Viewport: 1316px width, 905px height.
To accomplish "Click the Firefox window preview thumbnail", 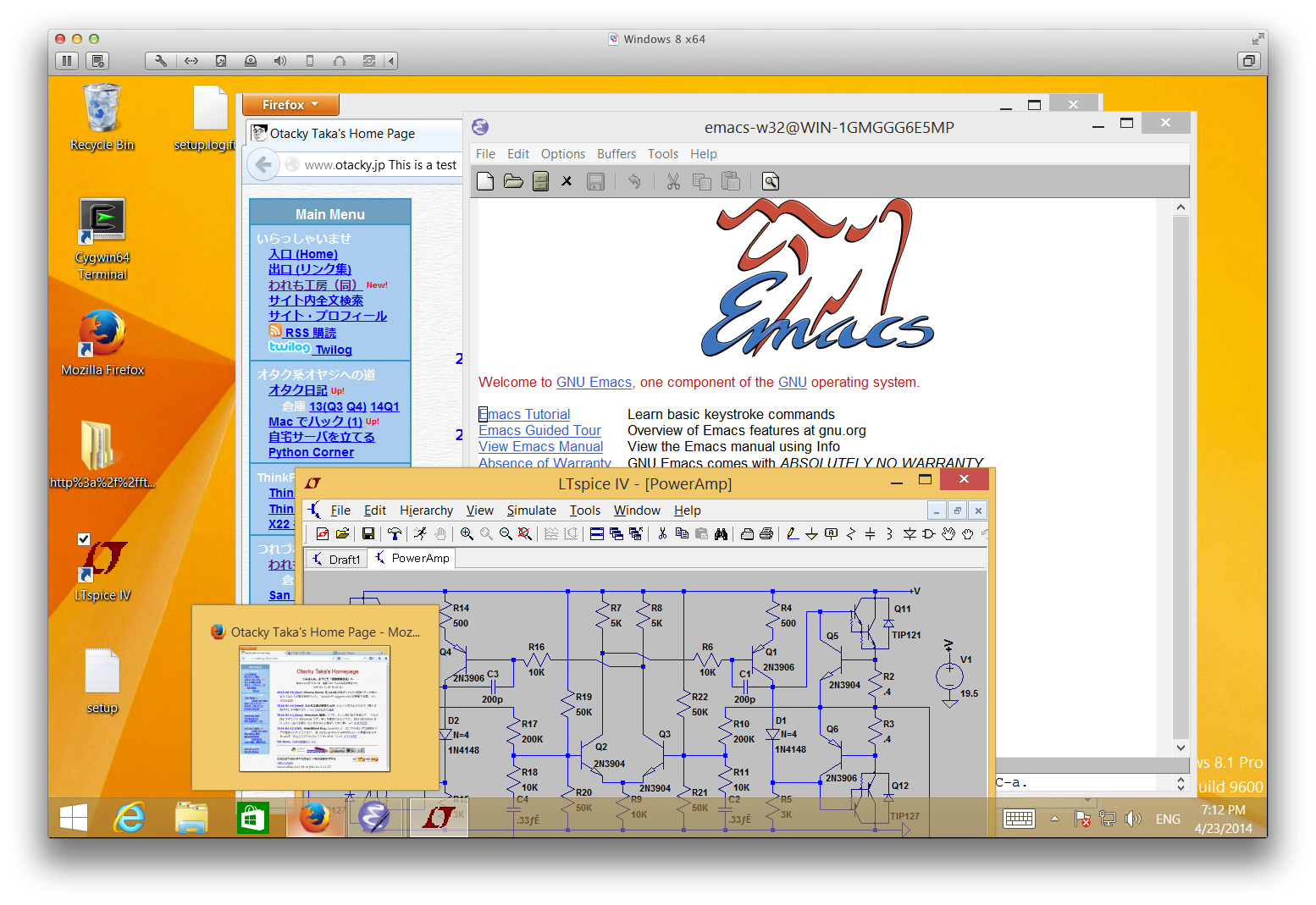I will (x=314, y=709).
